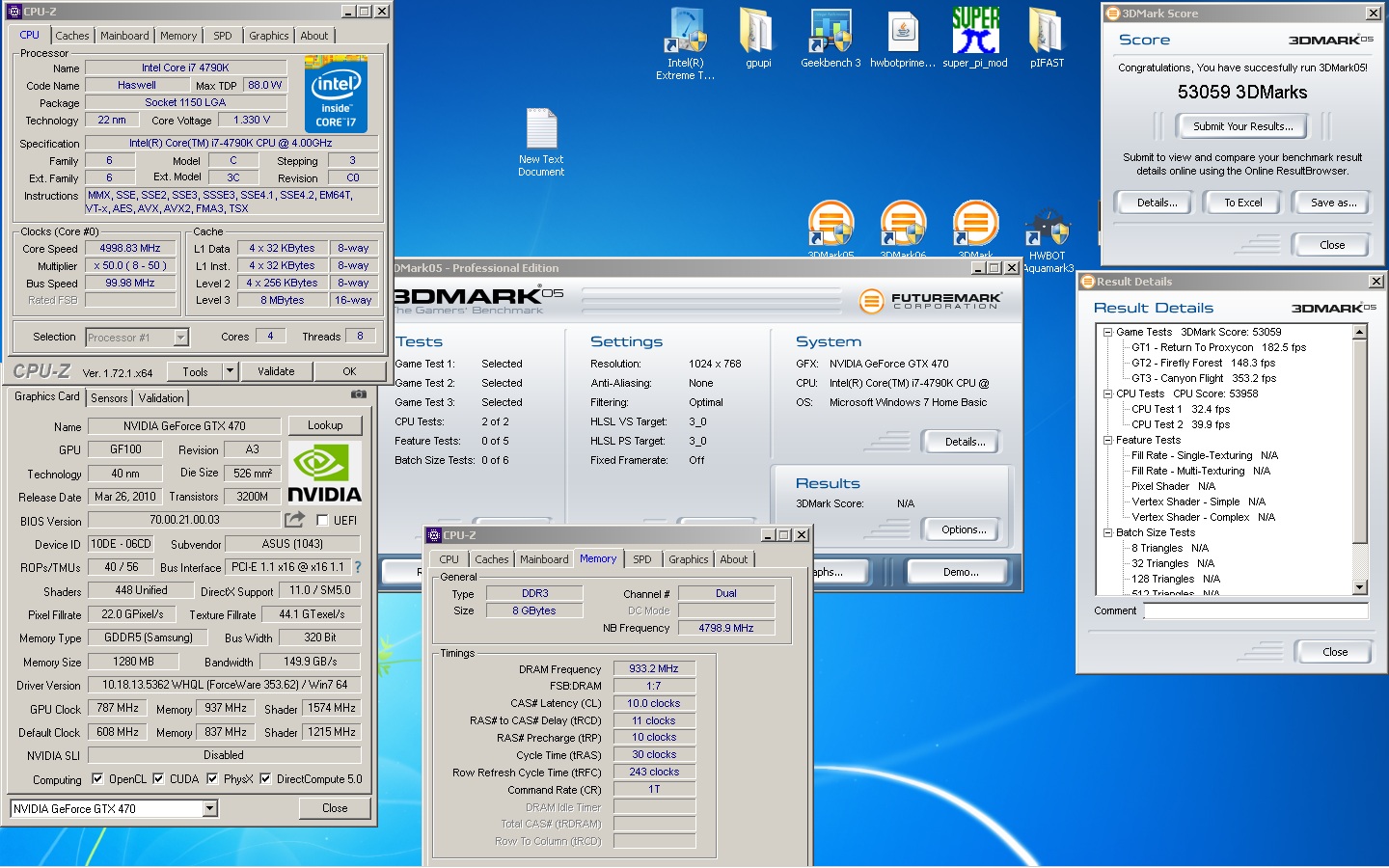This screenshot has height=868, width=1389.
Task: Click Close button in Result Details
Action: 1335,652
